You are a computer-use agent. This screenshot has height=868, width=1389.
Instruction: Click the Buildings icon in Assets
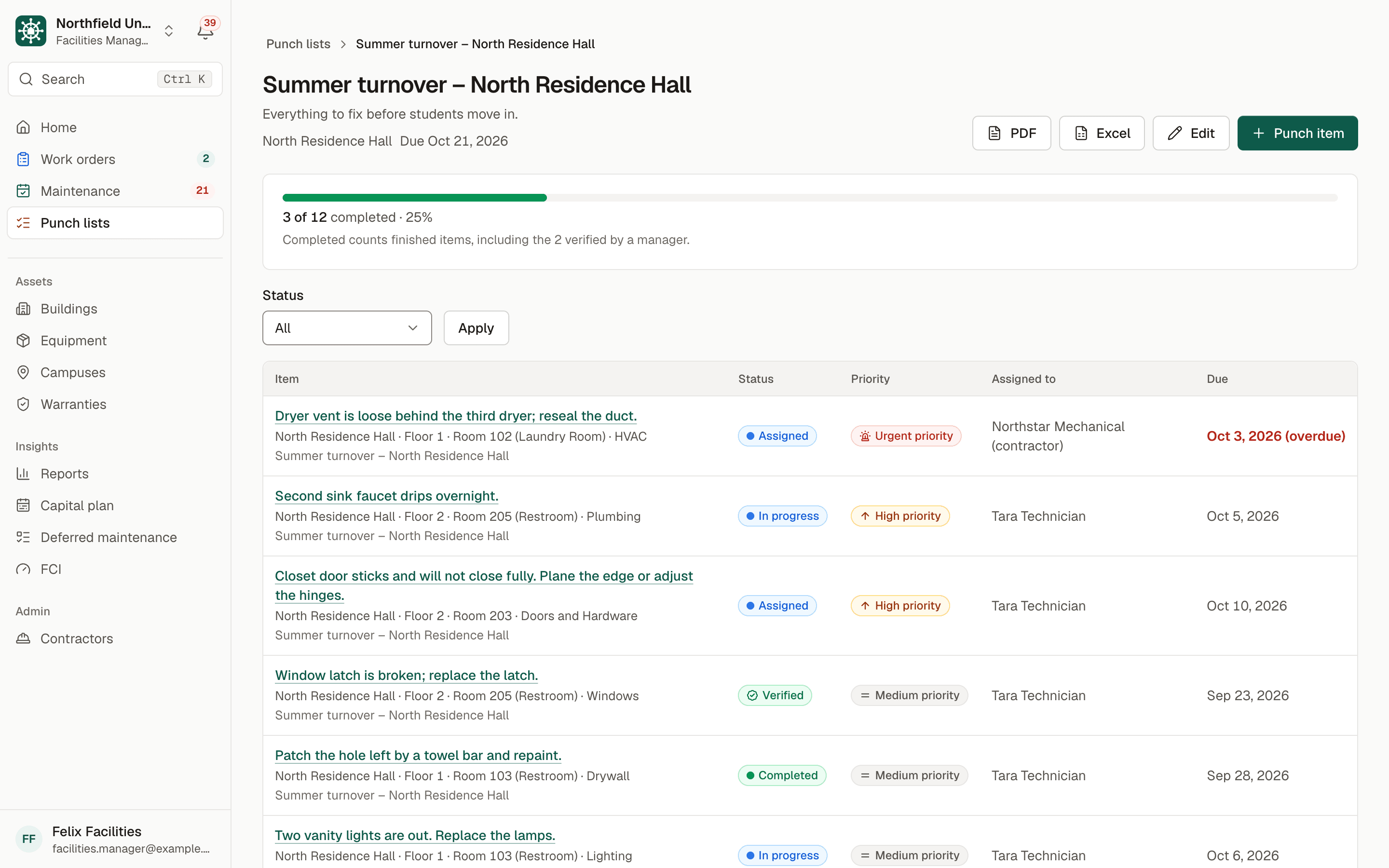[x=23, y=309]
